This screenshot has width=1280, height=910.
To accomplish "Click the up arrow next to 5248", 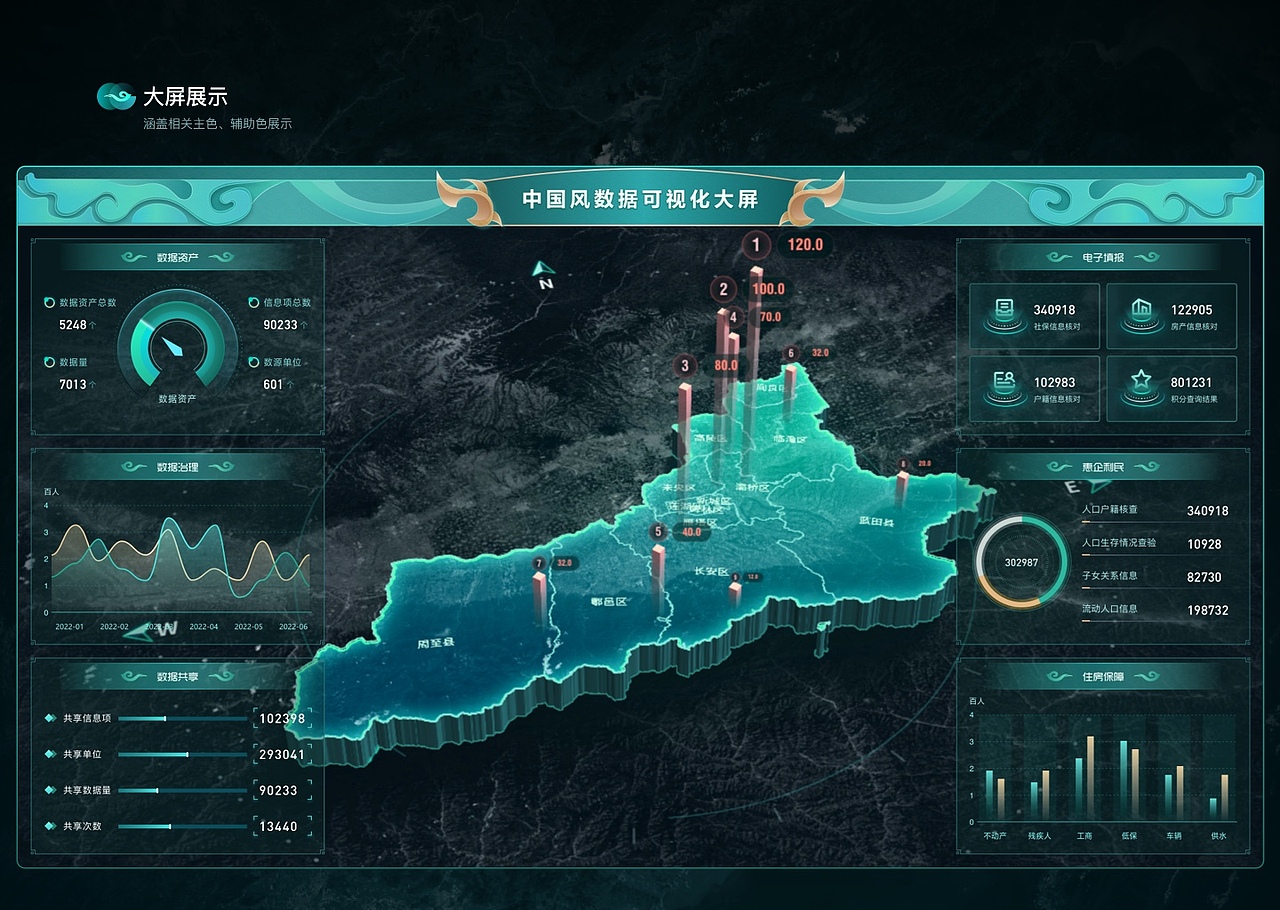I will click(x=95, y=325).
